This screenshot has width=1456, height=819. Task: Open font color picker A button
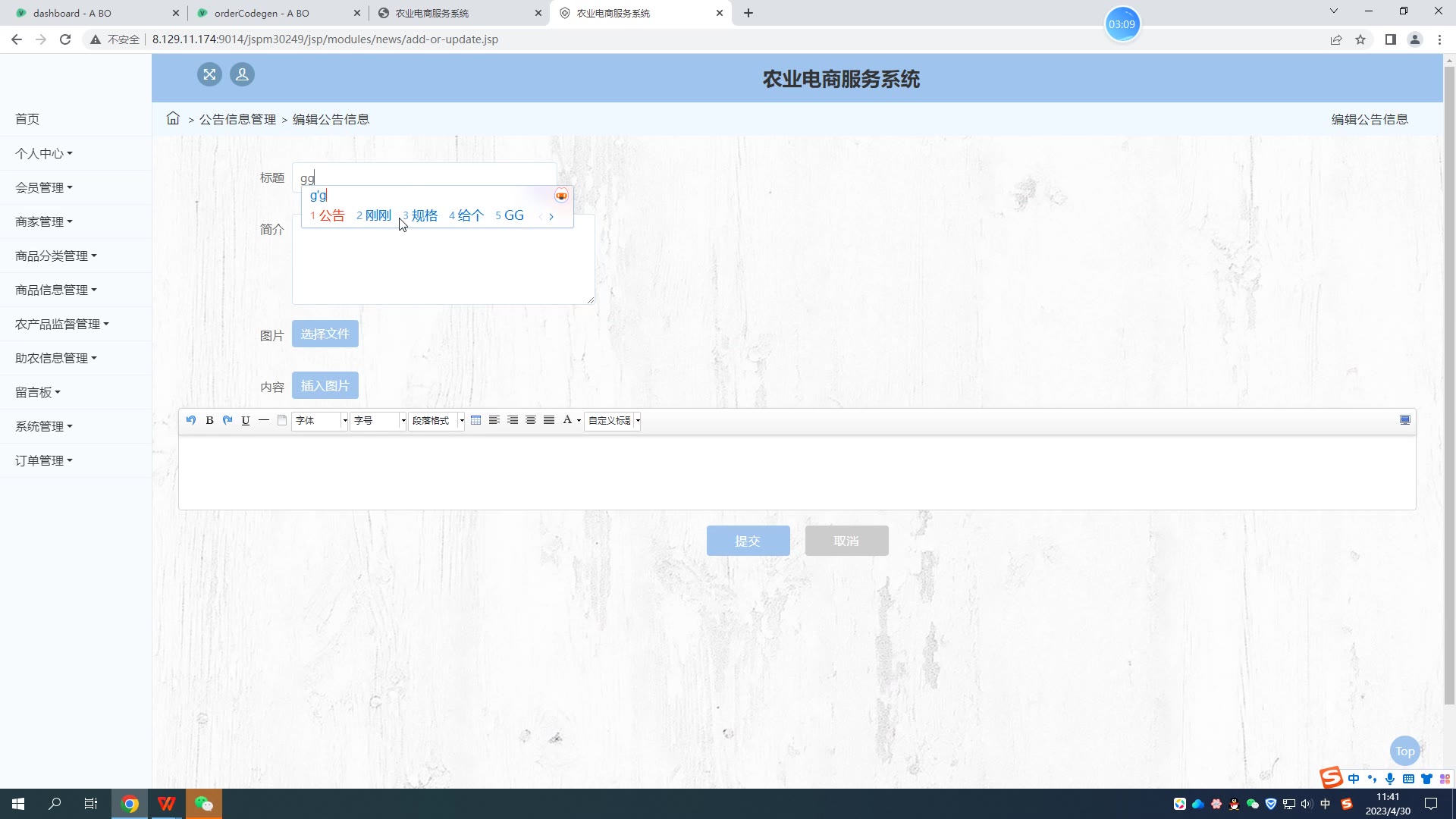(x=567, y=420)
